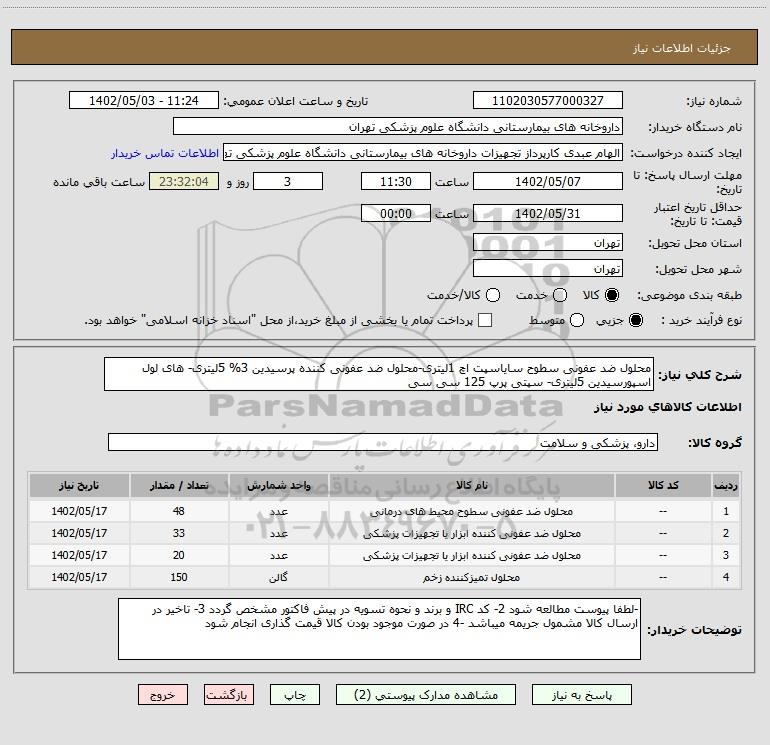Click the ایجاد کننده درخواست field
Viewport: 770px width, 745px height.
click(x=423, y=153)
